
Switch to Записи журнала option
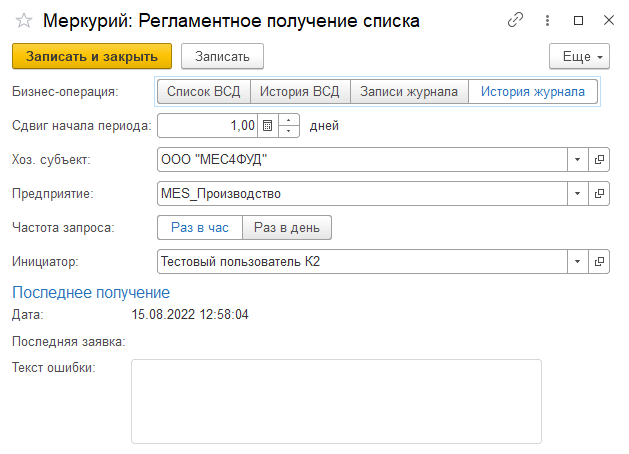(x=409, y=92)
